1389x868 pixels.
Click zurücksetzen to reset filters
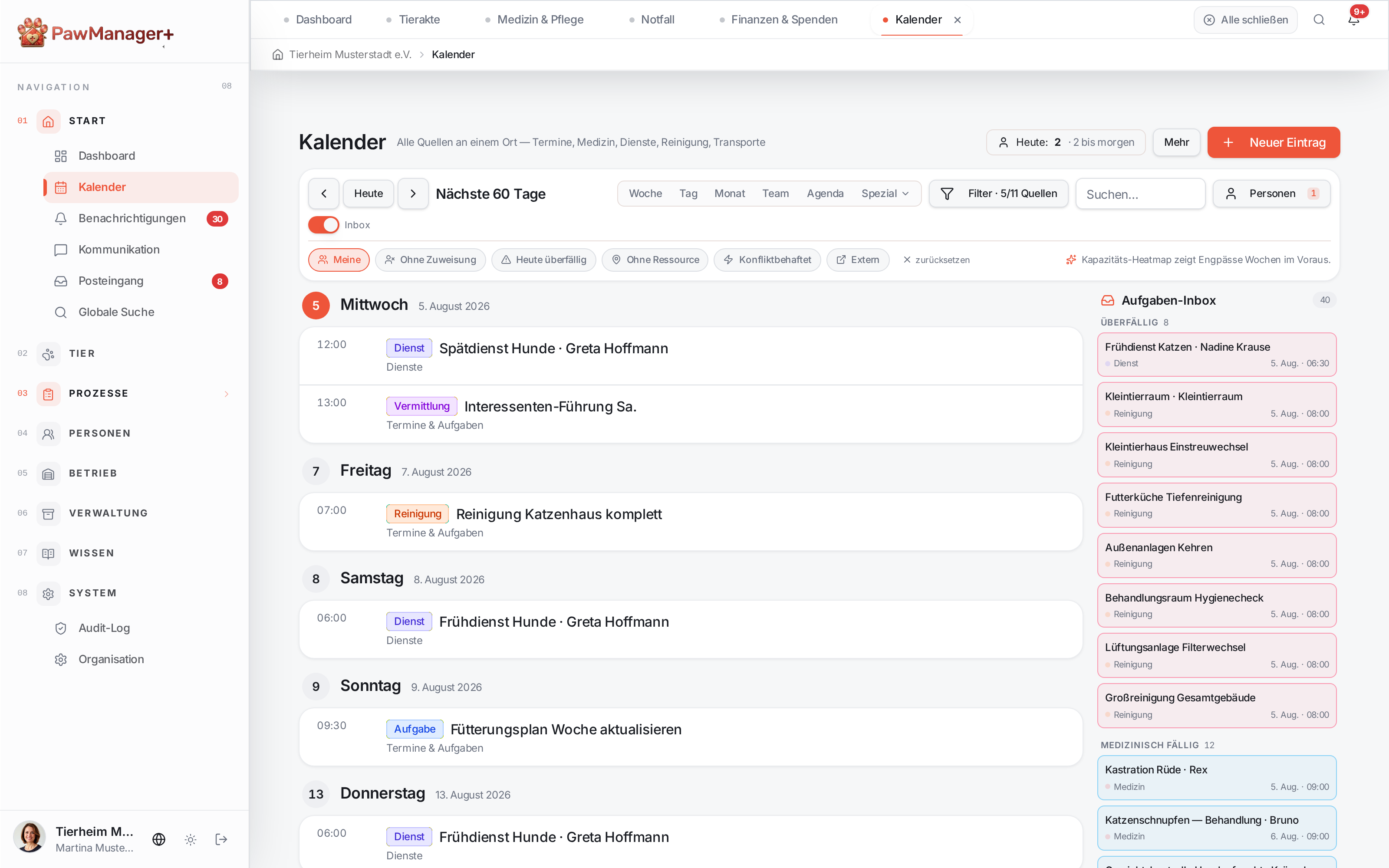(x=936, y=260)
